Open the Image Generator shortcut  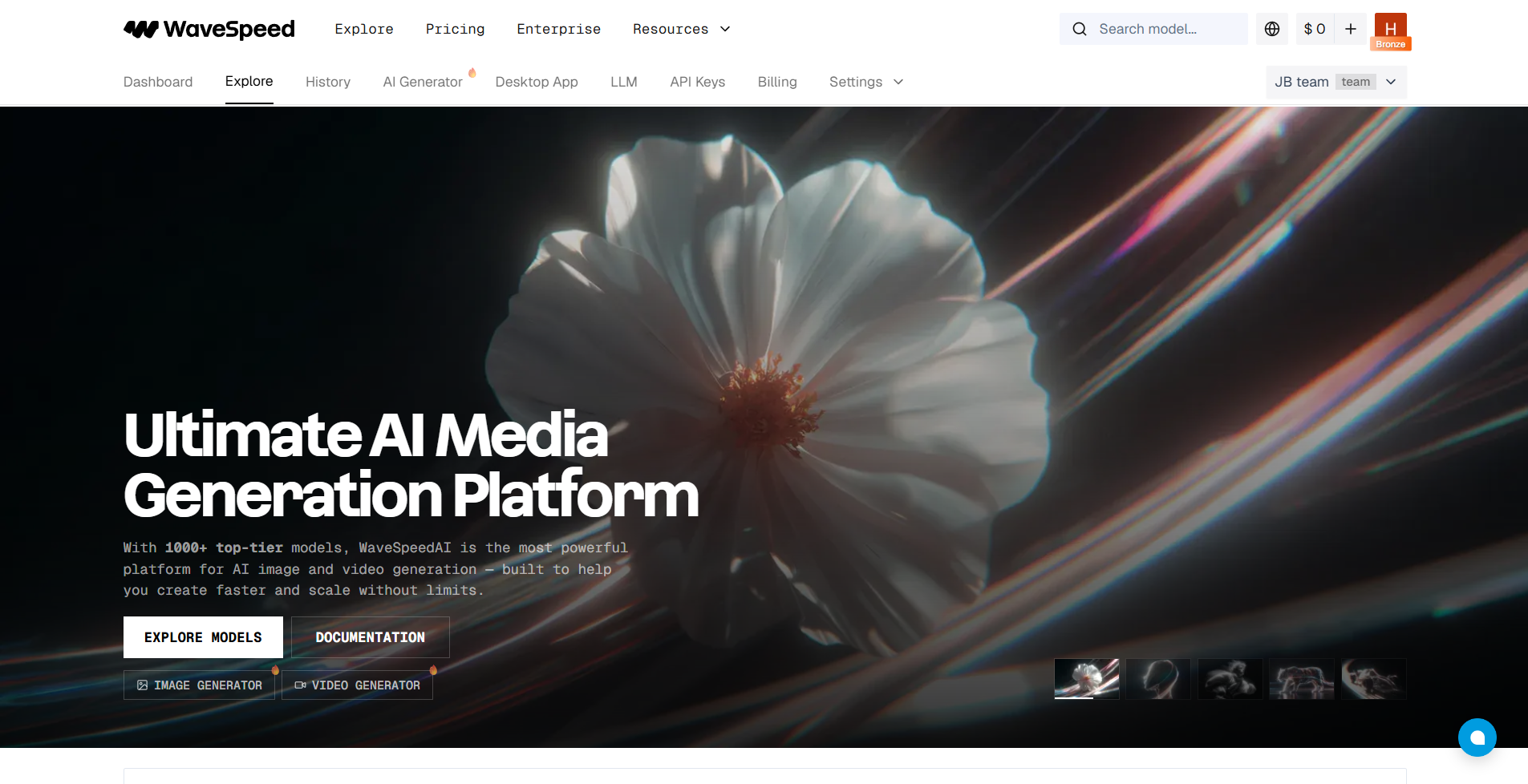199,685
